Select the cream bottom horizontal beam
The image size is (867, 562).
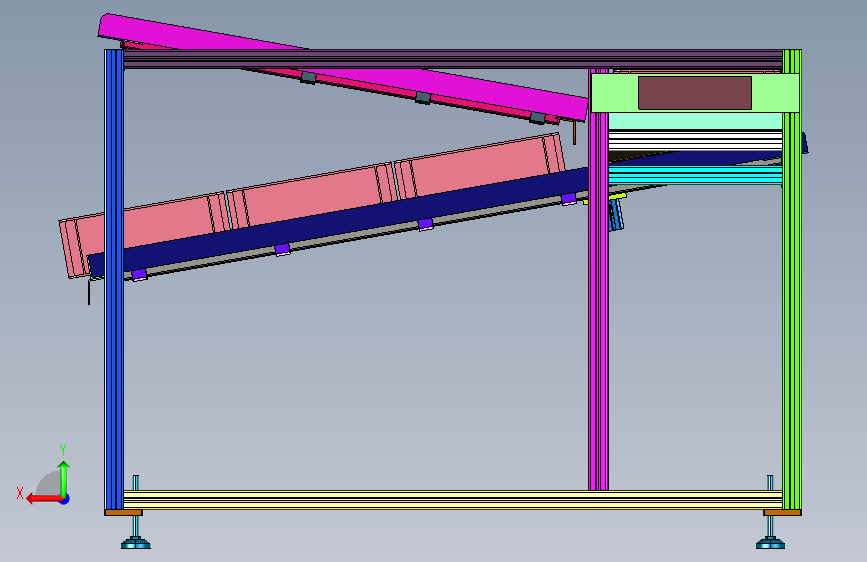pyautogui.click(x=453, y=499)
